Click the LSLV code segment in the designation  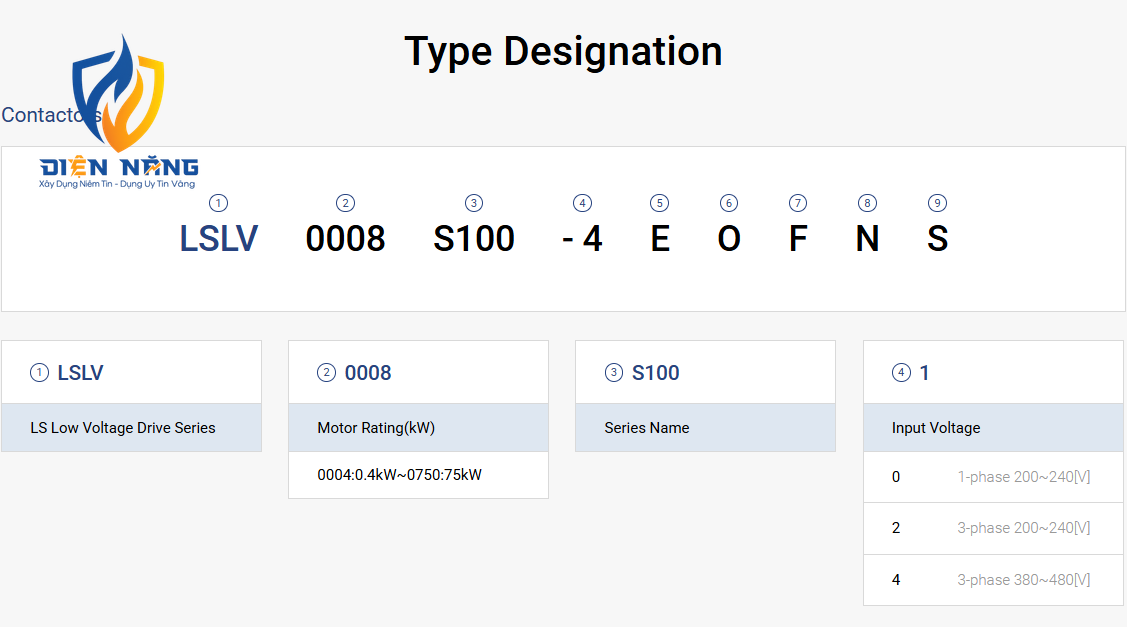tap(218, 239)
